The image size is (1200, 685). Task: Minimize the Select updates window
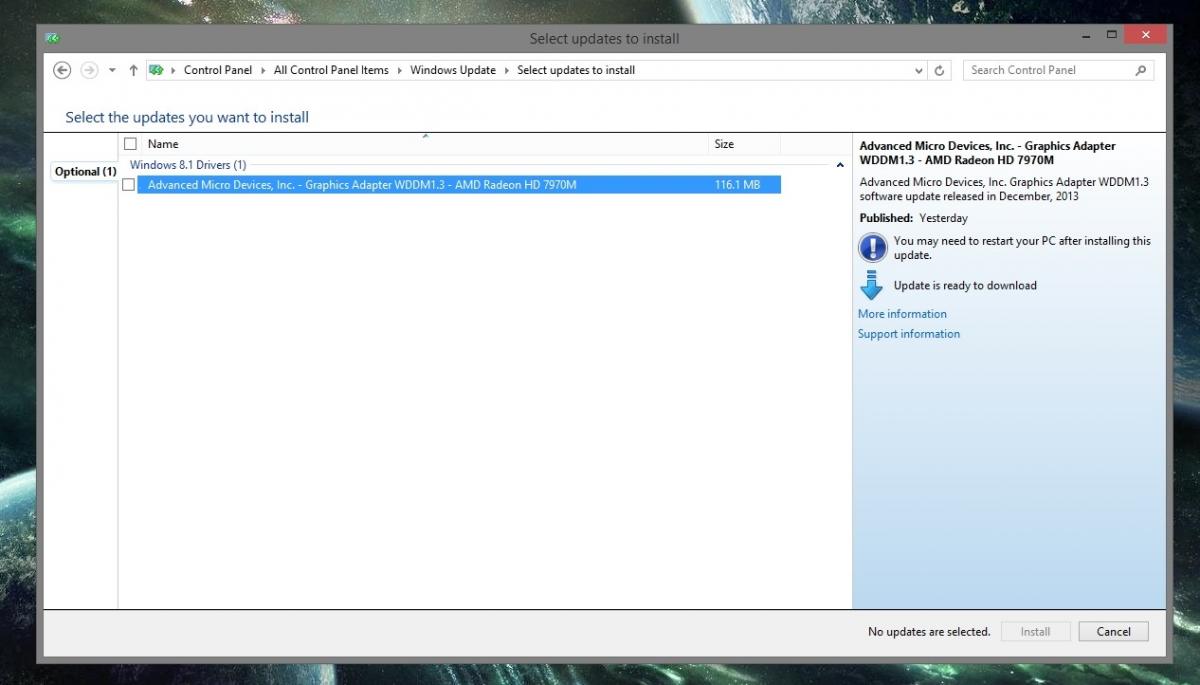[1087, 36]
